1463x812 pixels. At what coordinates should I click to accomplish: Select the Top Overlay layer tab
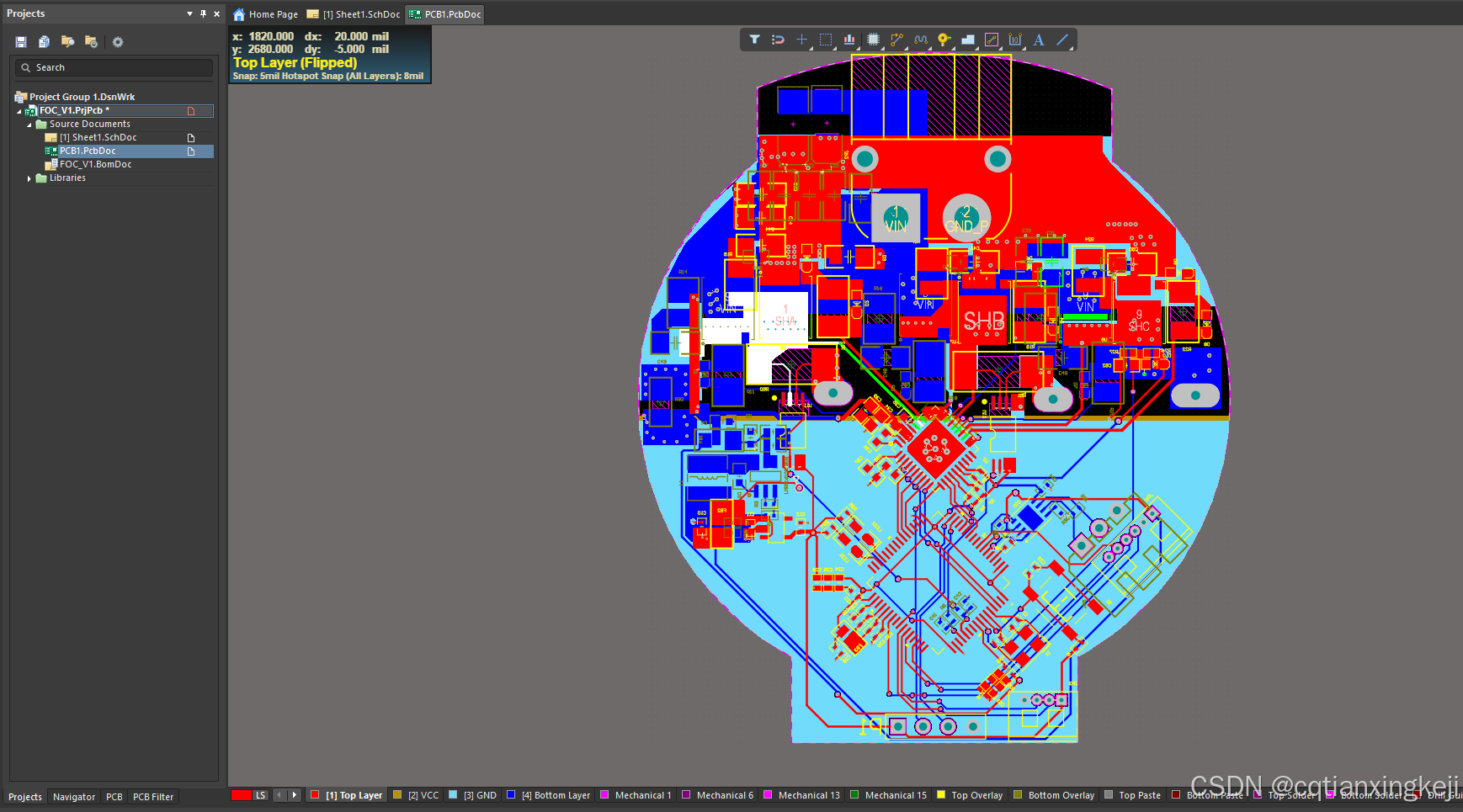pyautogui.click(x=970, y=795)
